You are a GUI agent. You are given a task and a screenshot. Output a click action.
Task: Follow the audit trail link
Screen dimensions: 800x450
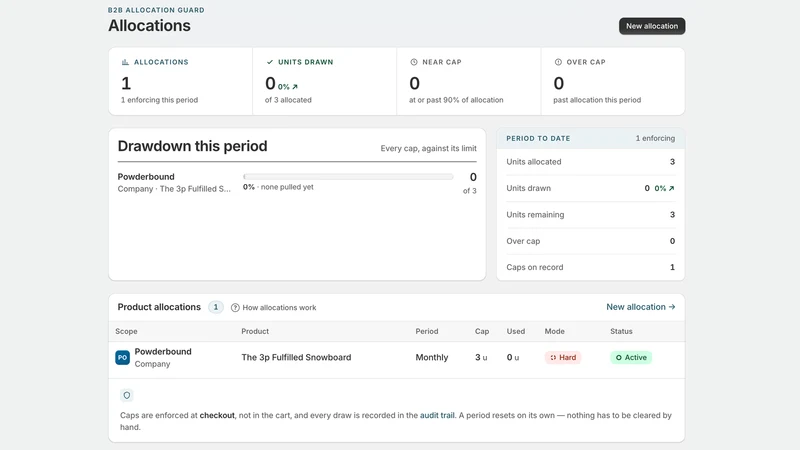point(437,415)
